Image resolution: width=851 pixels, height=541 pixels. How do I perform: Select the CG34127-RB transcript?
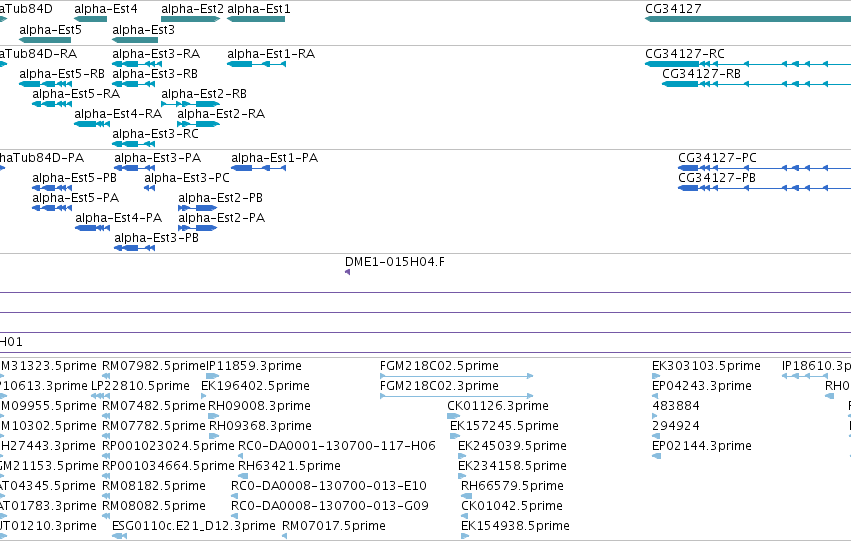757,84
